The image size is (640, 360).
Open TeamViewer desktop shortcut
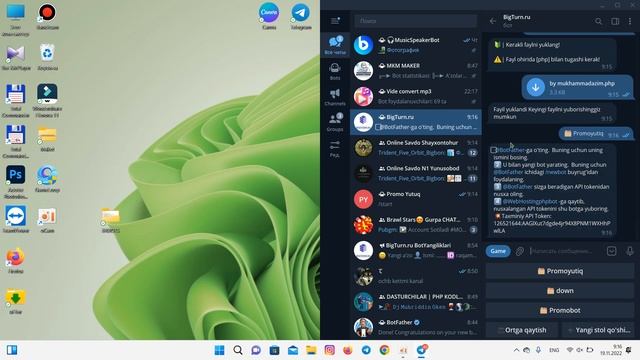pos(16,220)
